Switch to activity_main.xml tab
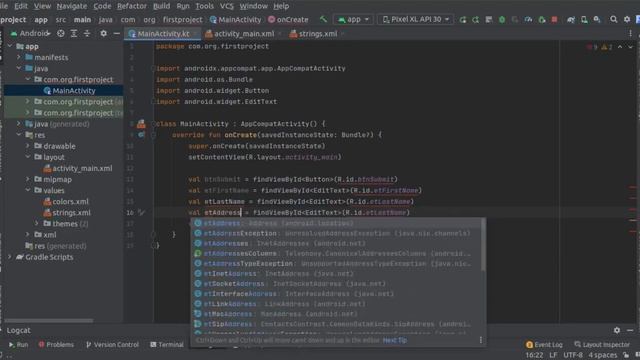The image size is (640, 360). pos(243,34)
